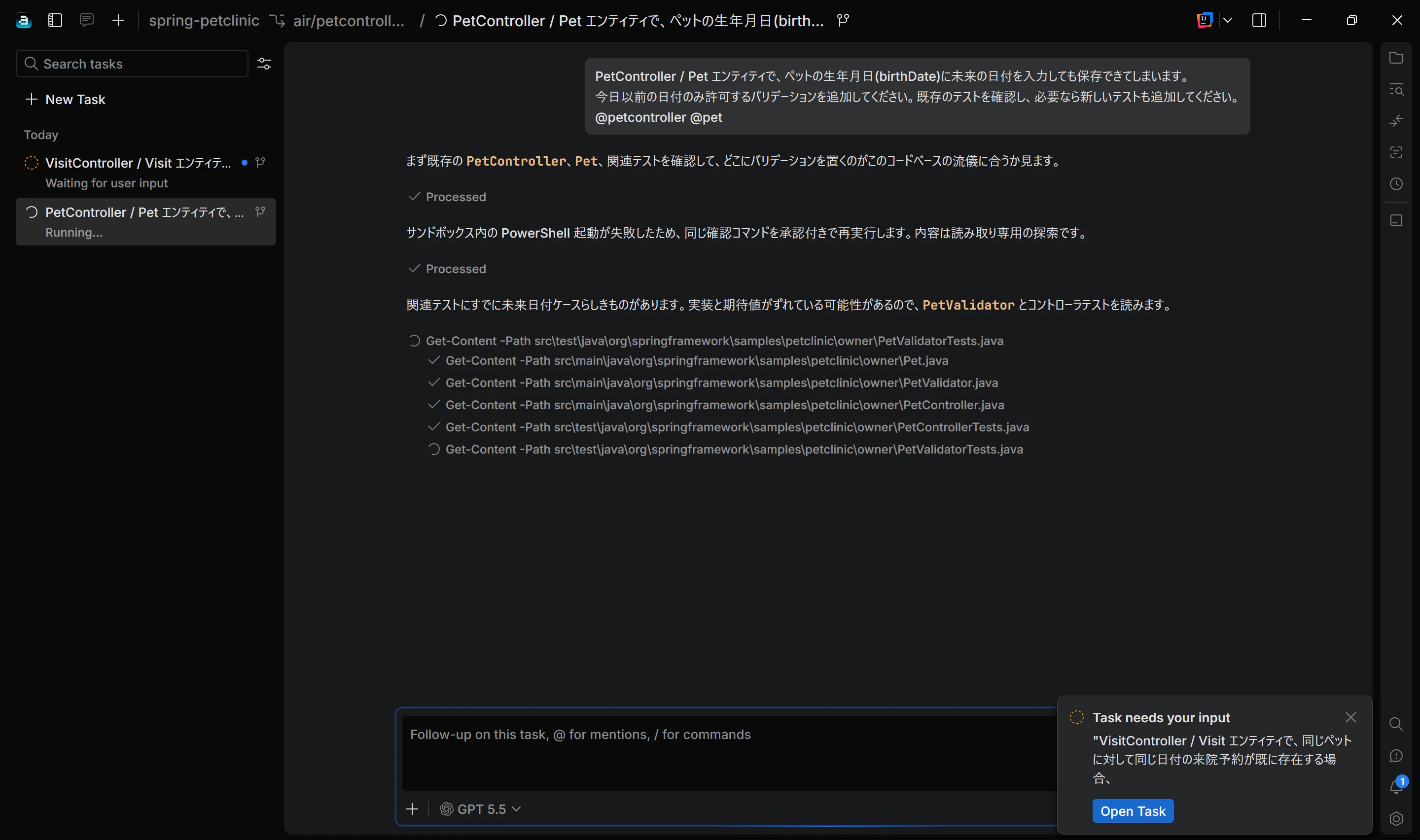Dismiss the Task needs your input notification
Image resolution: width=1420 pixels, height=840 pixels.
point(1351,717)
